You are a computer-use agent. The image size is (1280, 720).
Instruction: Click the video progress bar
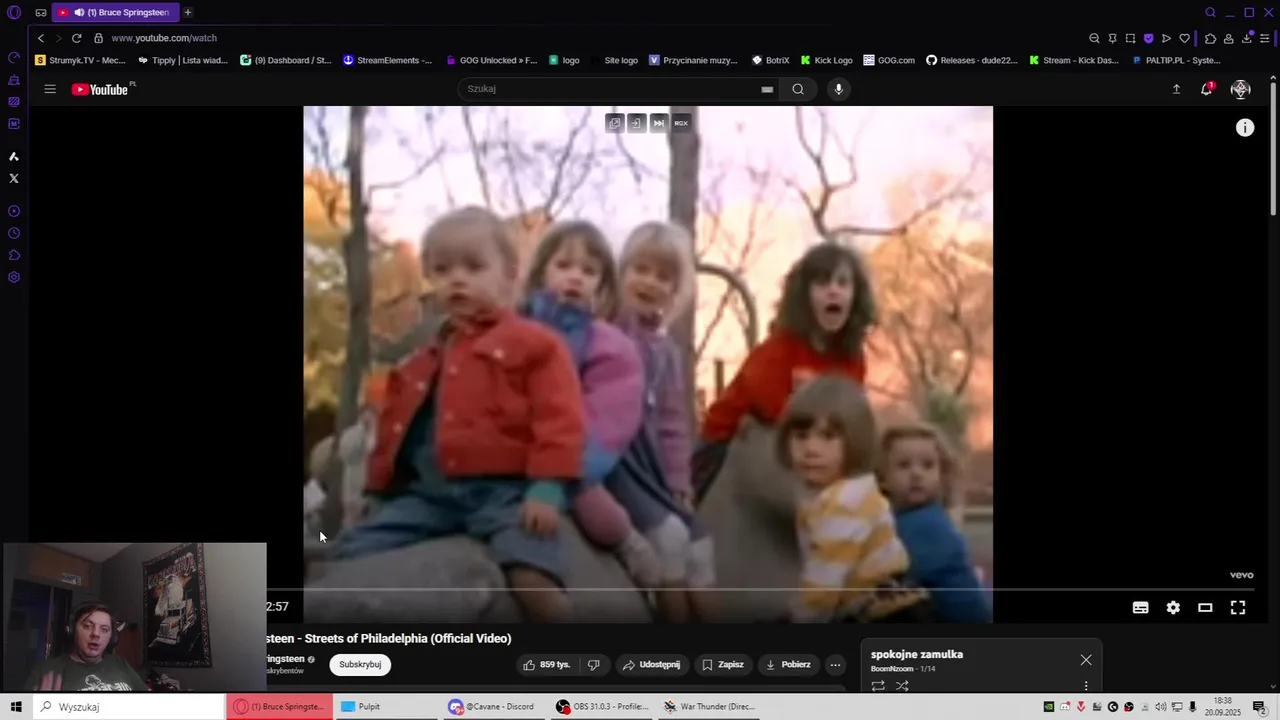(761, 590)
